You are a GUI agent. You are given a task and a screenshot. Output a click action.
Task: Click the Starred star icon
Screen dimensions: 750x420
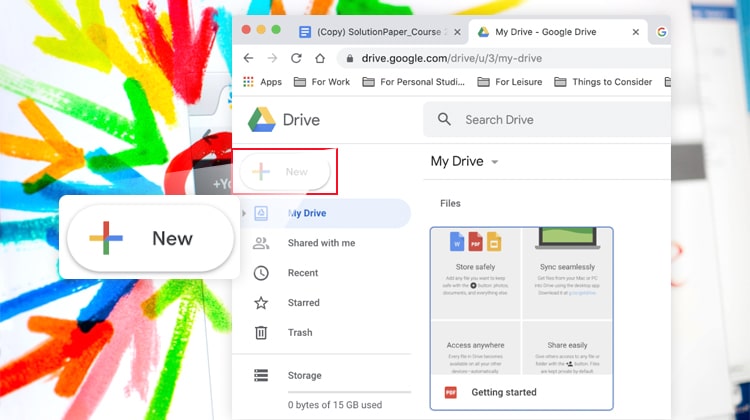click(x=261, y=303)
